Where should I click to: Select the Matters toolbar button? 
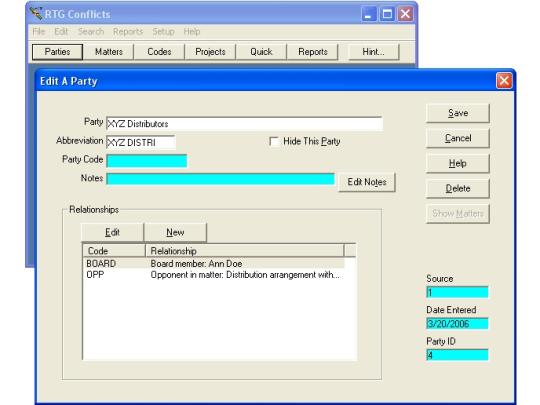pos(109,52)
